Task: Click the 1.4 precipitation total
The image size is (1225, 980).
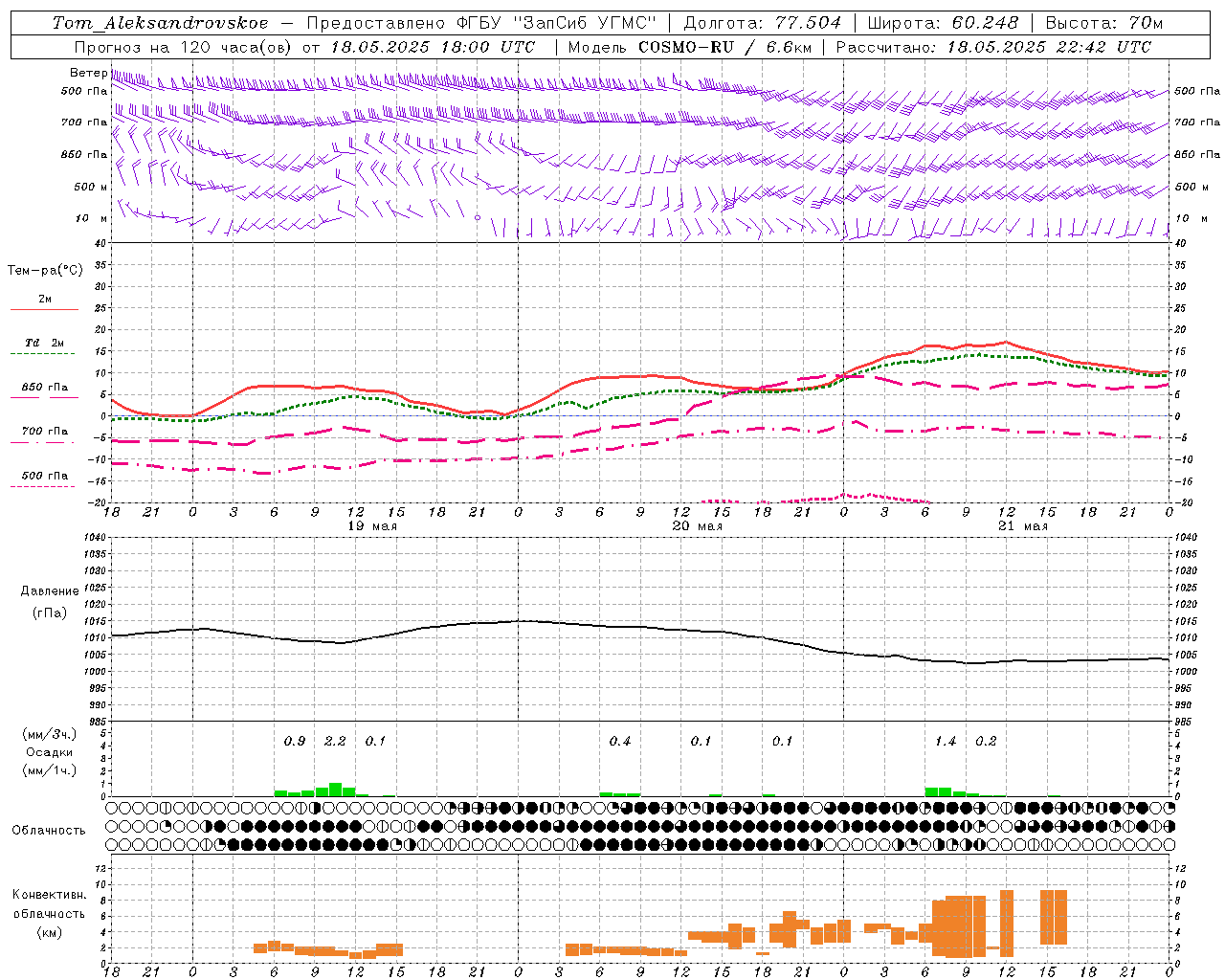Action: pos(946,741)
